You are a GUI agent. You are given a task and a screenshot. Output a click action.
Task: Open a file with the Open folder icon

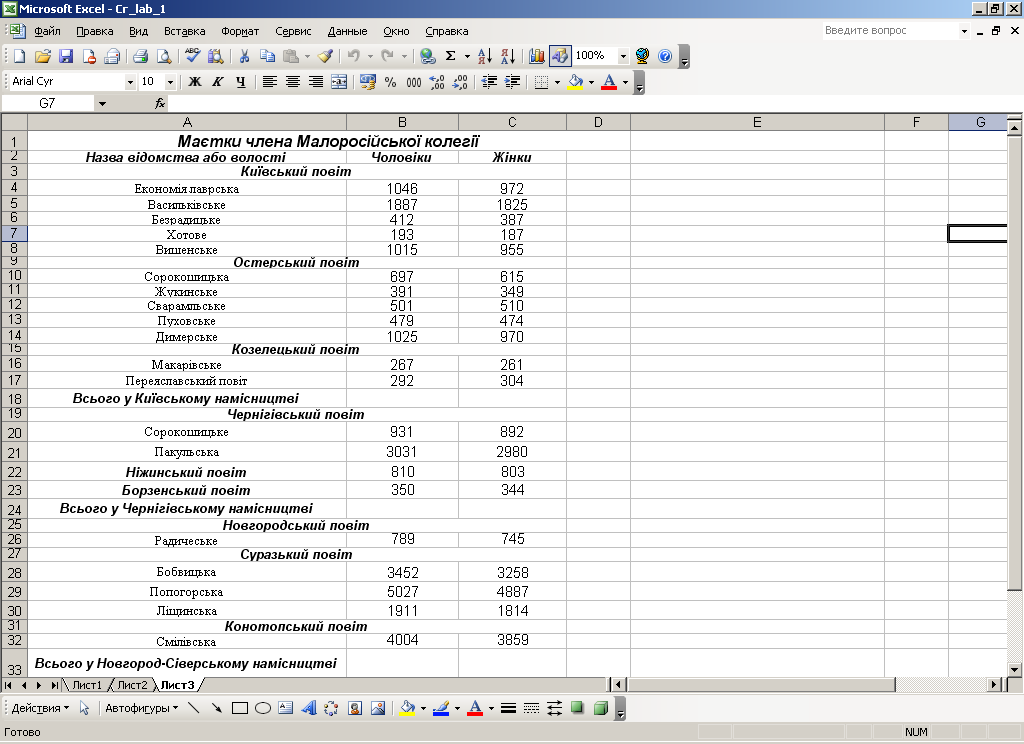[x=42, y=56]
